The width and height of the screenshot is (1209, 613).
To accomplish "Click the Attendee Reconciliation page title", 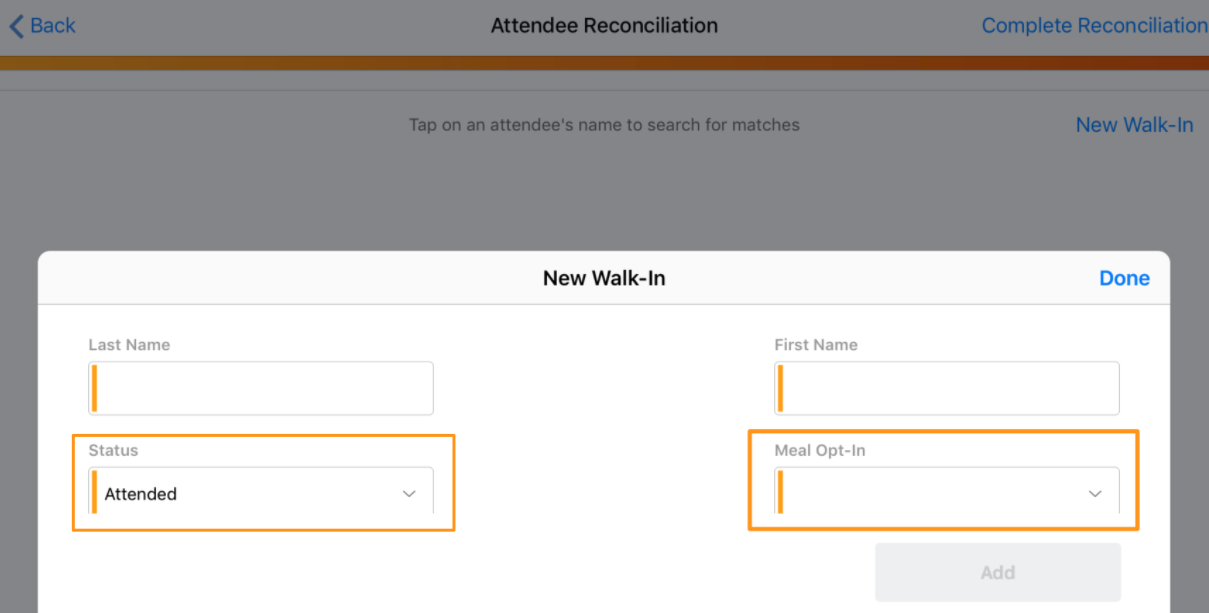I will click(604, 26).
